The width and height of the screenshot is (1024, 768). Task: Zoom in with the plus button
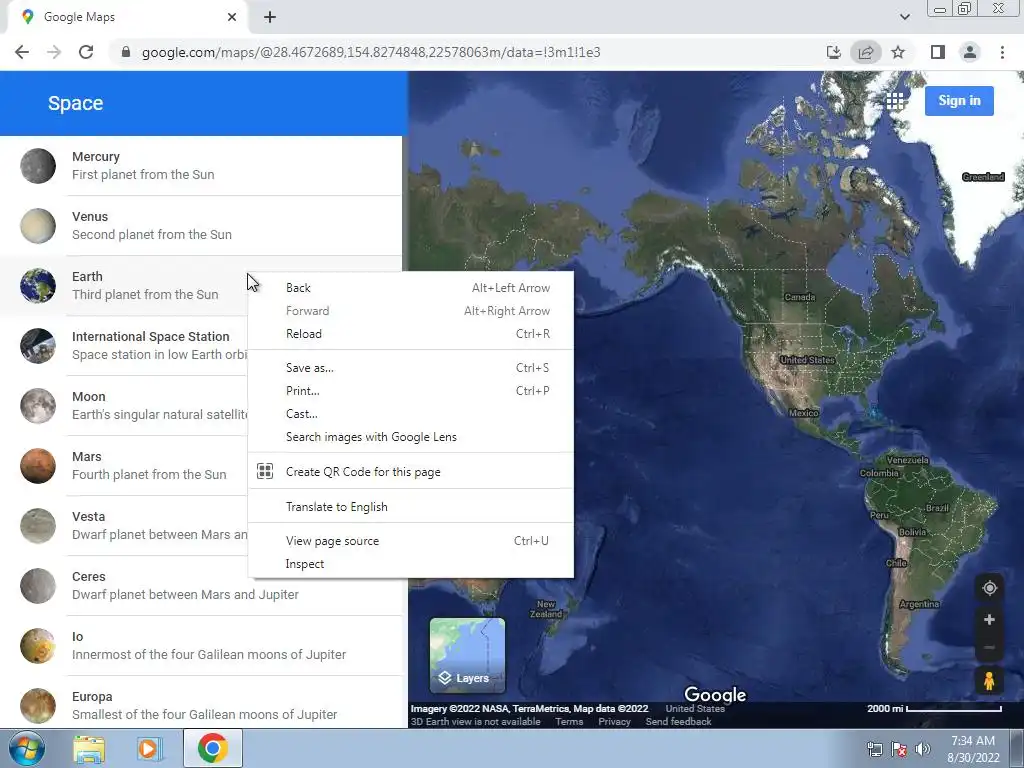[x=989, y=620]
